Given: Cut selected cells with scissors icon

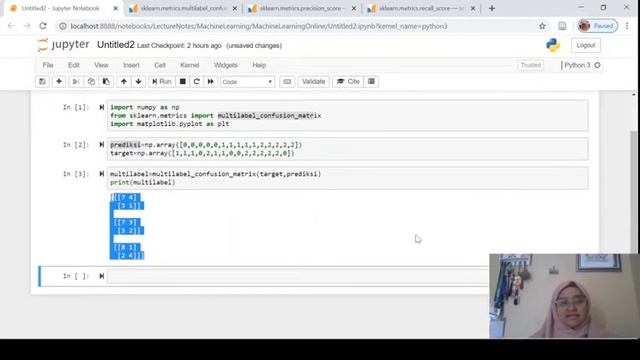Looking at the screenshot, I should click(76, 82).
